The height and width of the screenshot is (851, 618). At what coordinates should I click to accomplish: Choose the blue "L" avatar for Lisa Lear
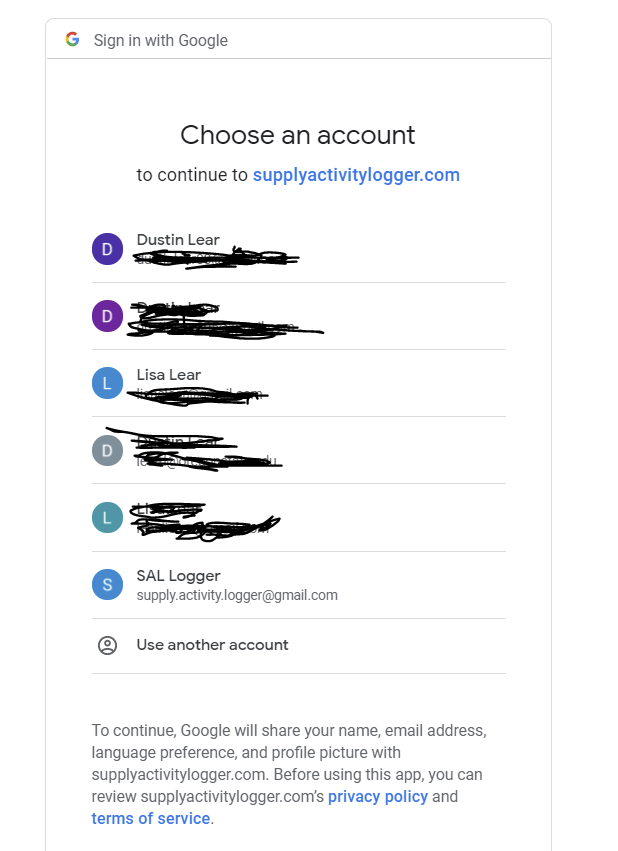[107, 383]
